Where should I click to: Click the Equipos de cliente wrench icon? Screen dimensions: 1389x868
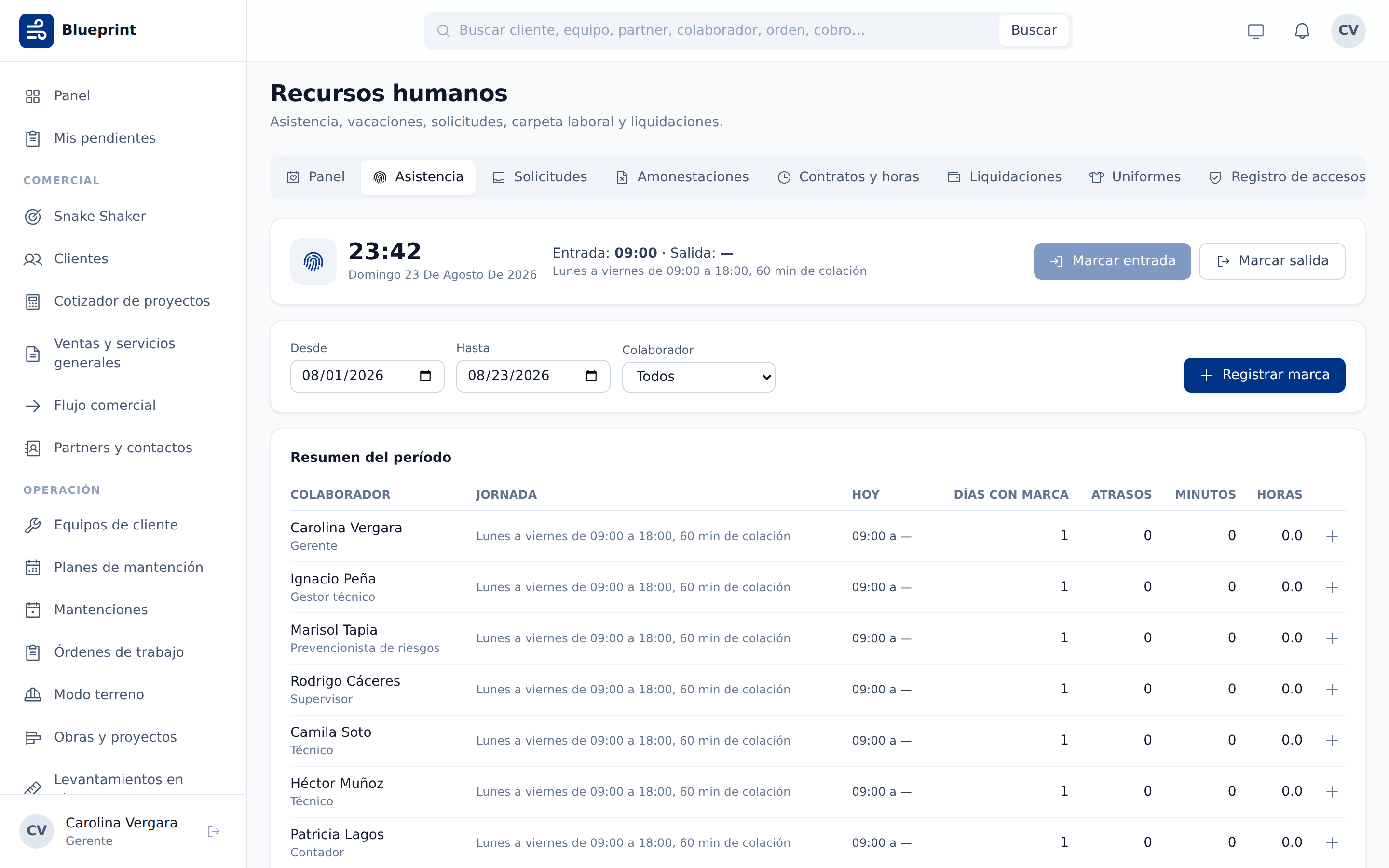(33, 525)
